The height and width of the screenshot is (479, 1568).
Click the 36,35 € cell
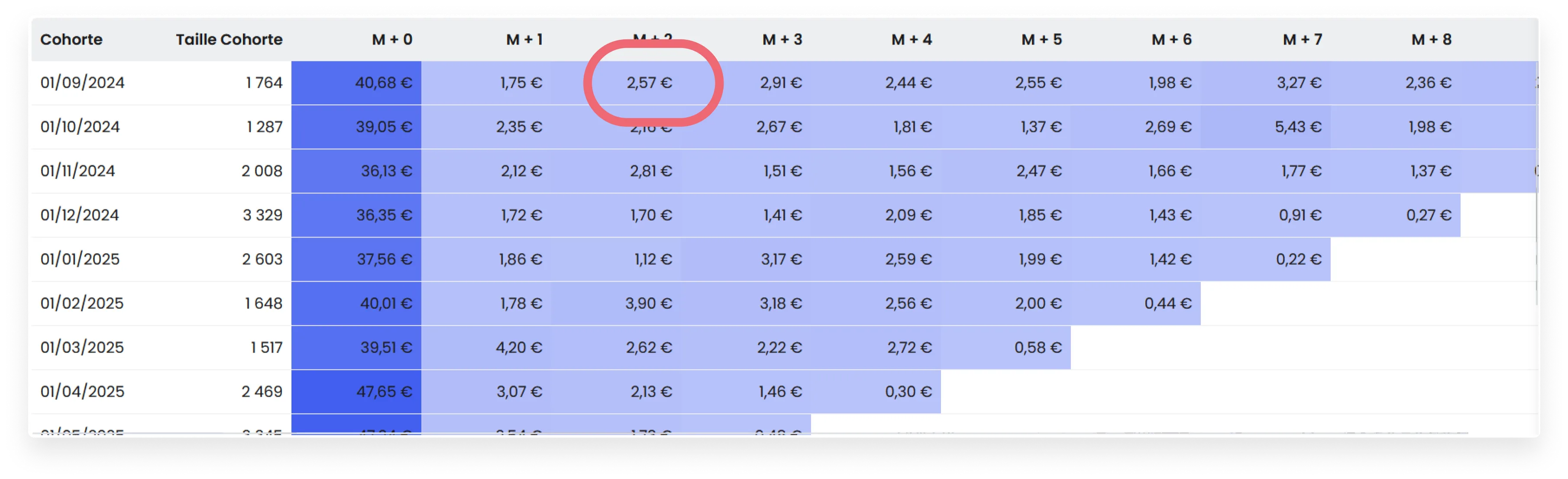click(x=356, y=215)
